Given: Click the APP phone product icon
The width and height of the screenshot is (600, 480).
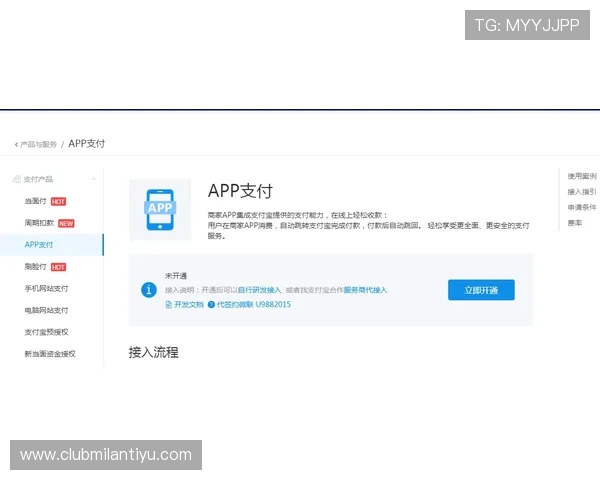Looking at the screenshot, I should [x=160, y=209].
